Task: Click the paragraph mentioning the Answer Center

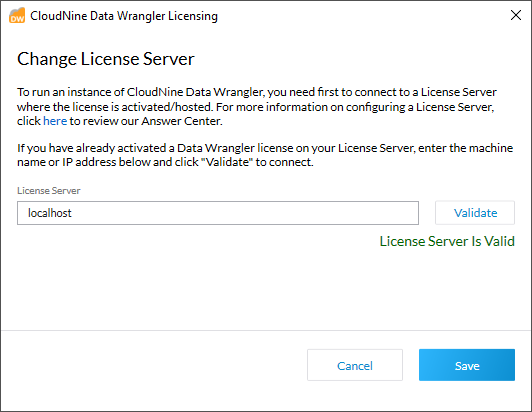Action: [257, 107]
